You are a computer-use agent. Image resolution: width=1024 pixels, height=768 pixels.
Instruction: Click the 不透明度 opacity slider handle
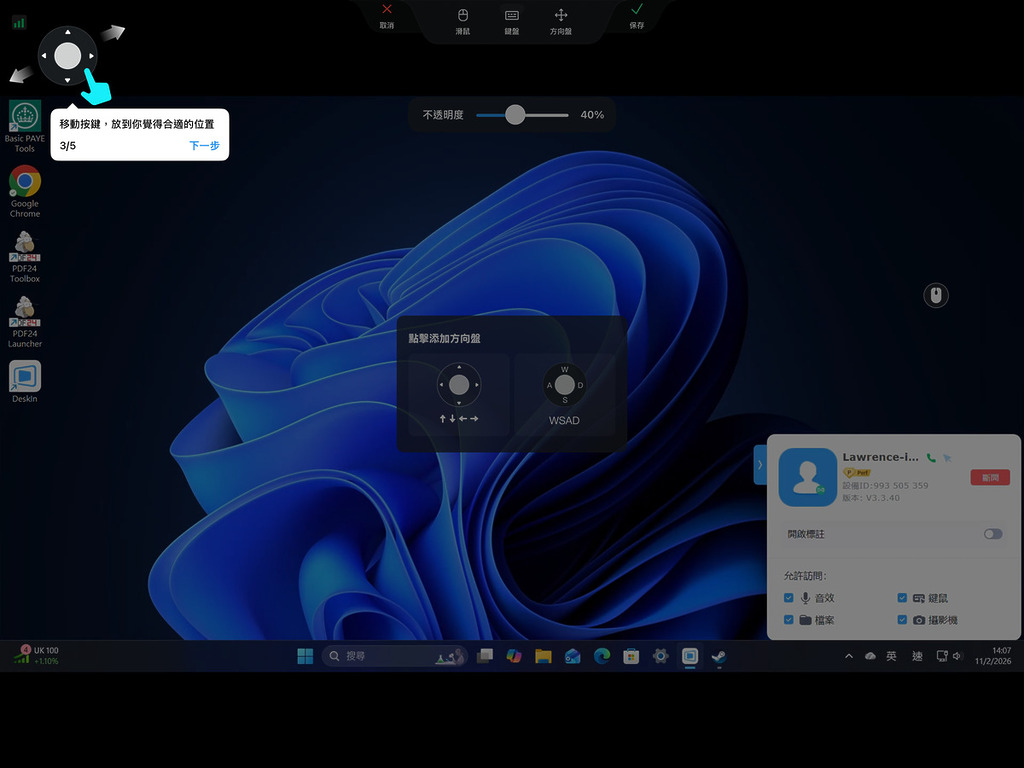click(x=515, y=115)
